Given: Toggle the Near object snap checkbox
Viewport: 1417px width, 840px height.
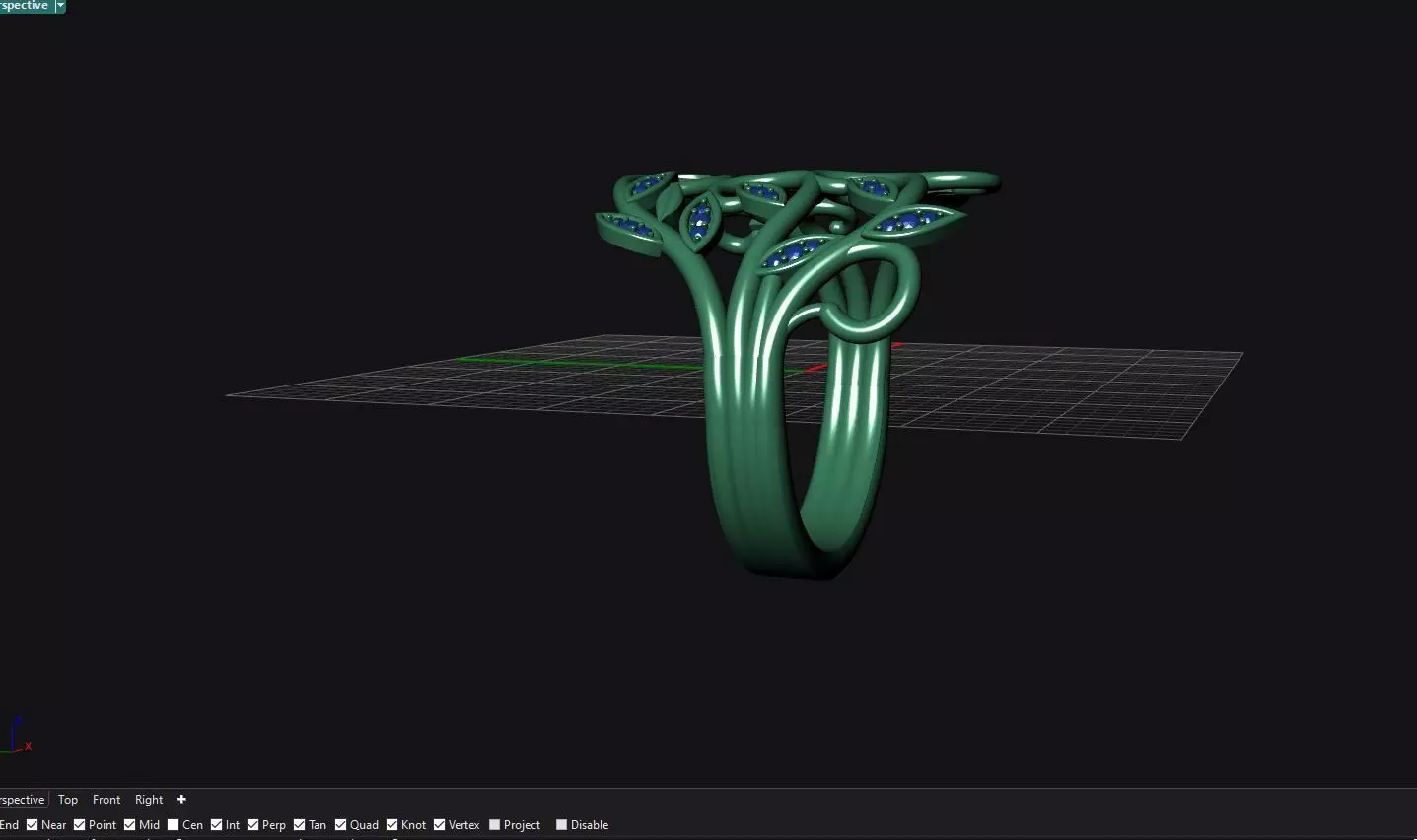Looking at the screenshot, I should (x=33, y=825).
